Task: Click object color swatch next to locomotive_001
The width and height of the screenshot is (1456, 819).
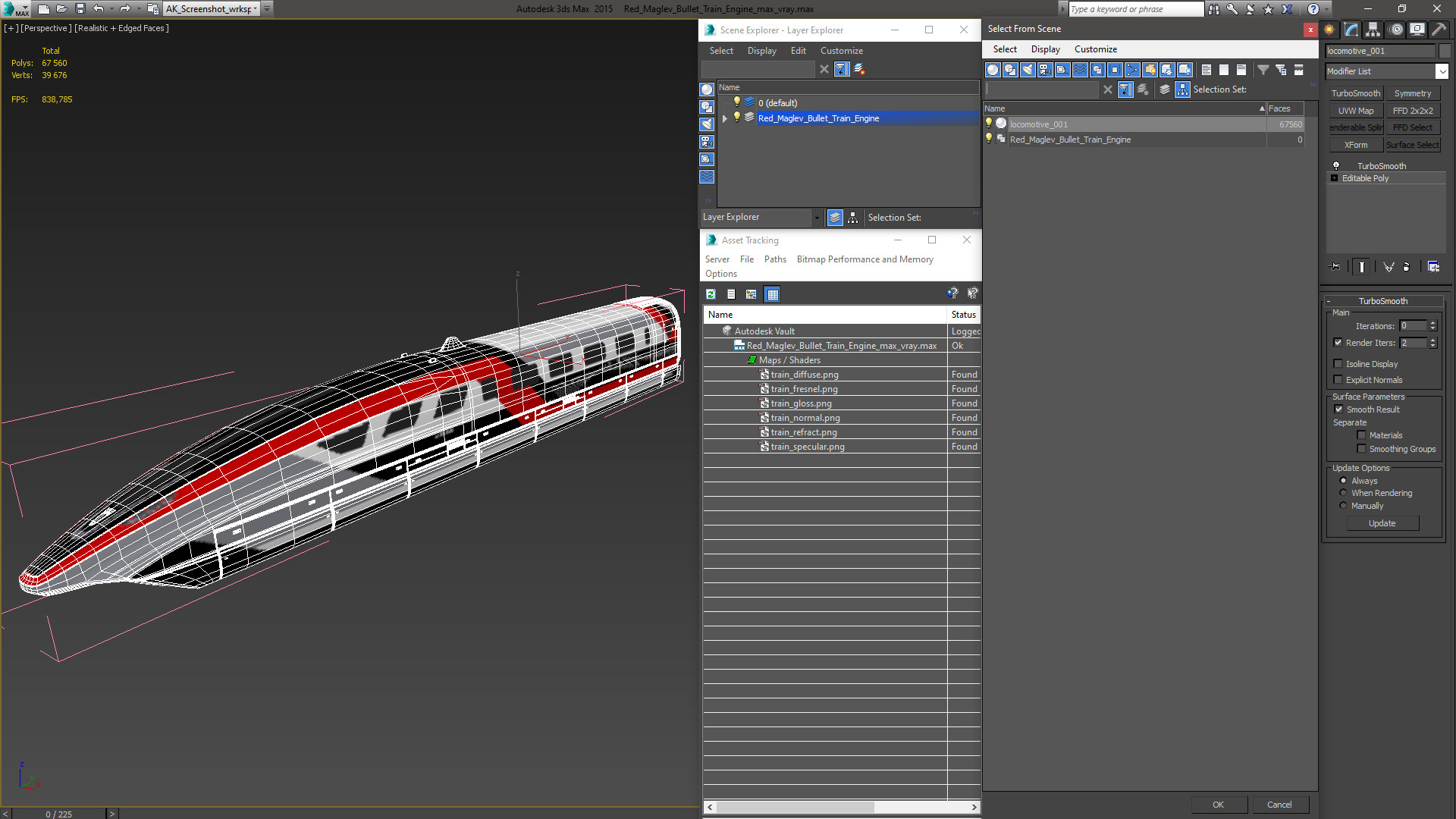Action: 1445,51
